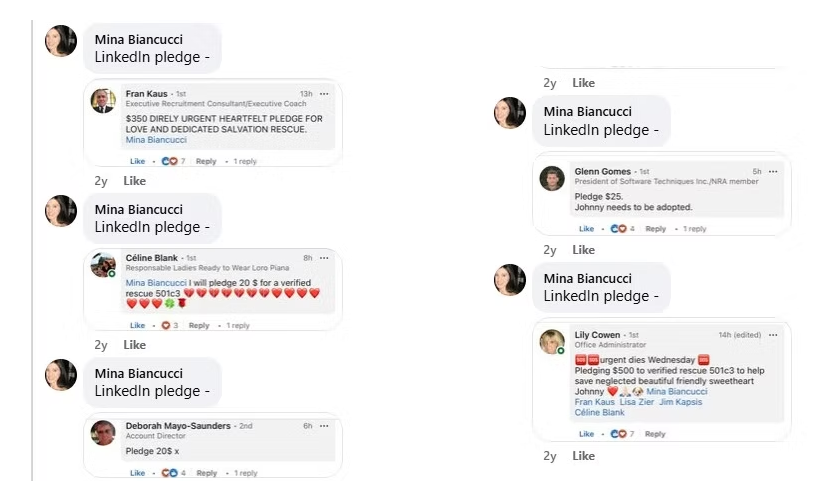Click Mina Biancucci's avatar in top-left comment
Viewport: 831px width, 502px height.
tap(61, 41)
